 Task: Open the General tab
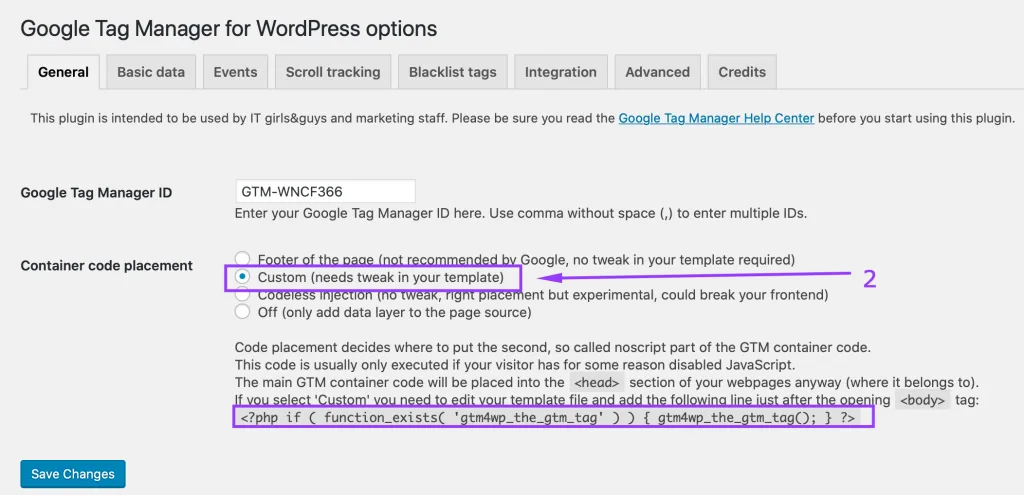pos(63,72)
